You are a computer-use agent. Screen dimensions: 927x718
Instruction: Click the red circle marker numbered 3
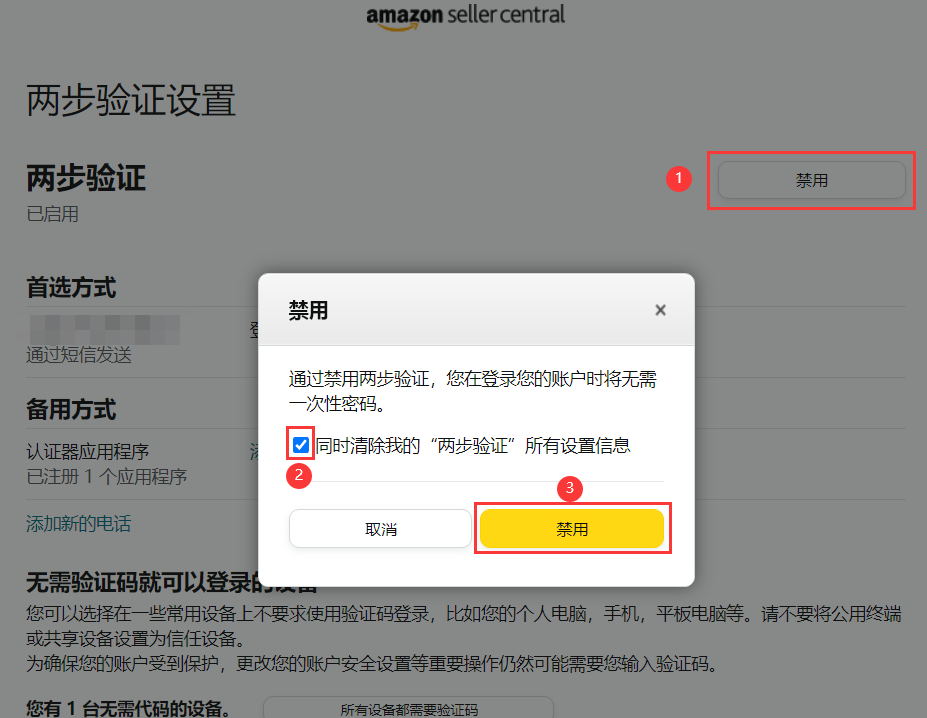570,488
